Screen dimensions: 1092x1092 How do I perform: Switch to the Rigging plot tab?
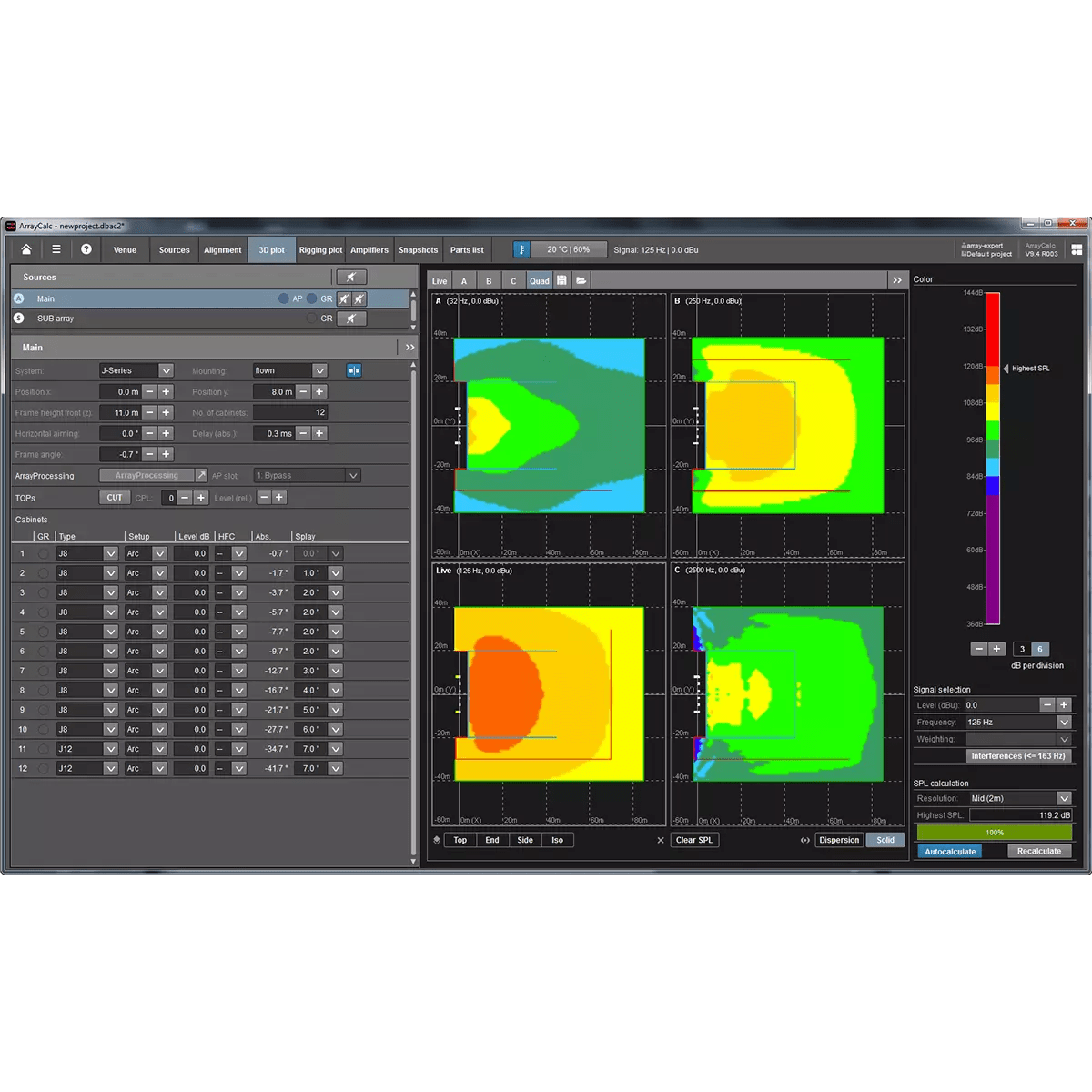[x=320, y=249]
